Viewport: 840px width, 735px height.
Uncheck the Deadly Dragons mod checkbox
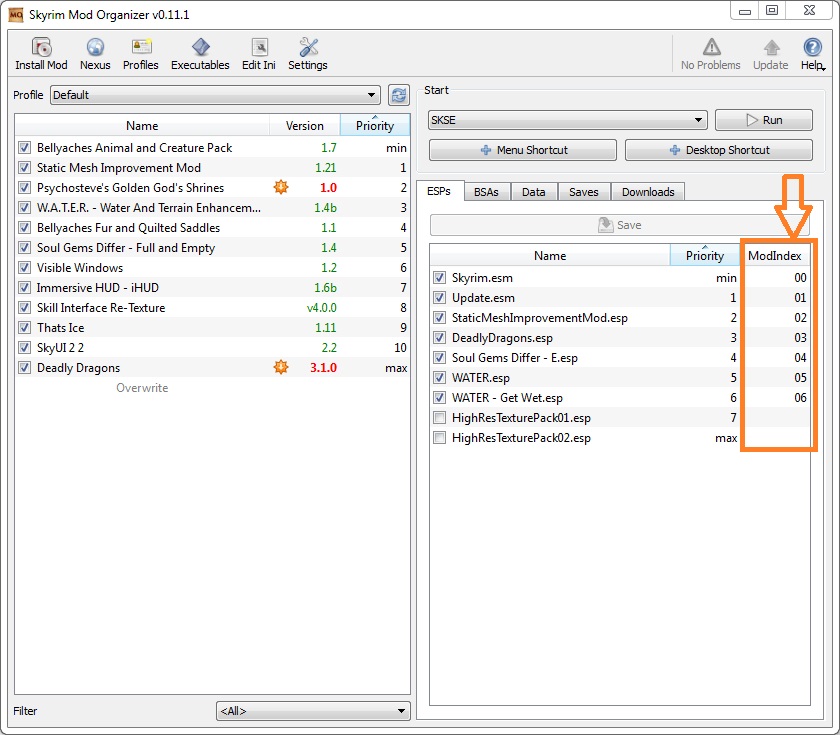24,368
